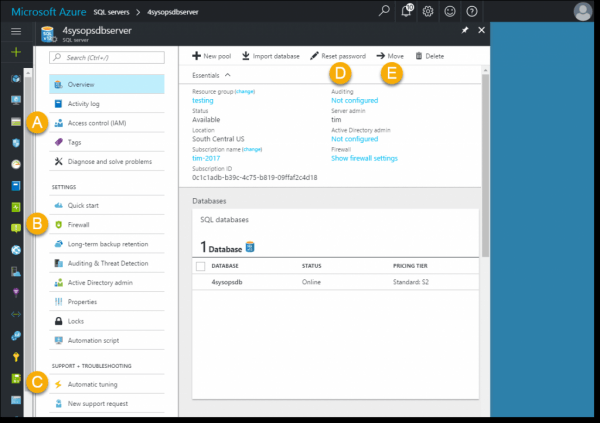The width and height of the screenshot is (600, 423).
Task: Click the New pool toolbar button
Action: [x=212, y=56]
